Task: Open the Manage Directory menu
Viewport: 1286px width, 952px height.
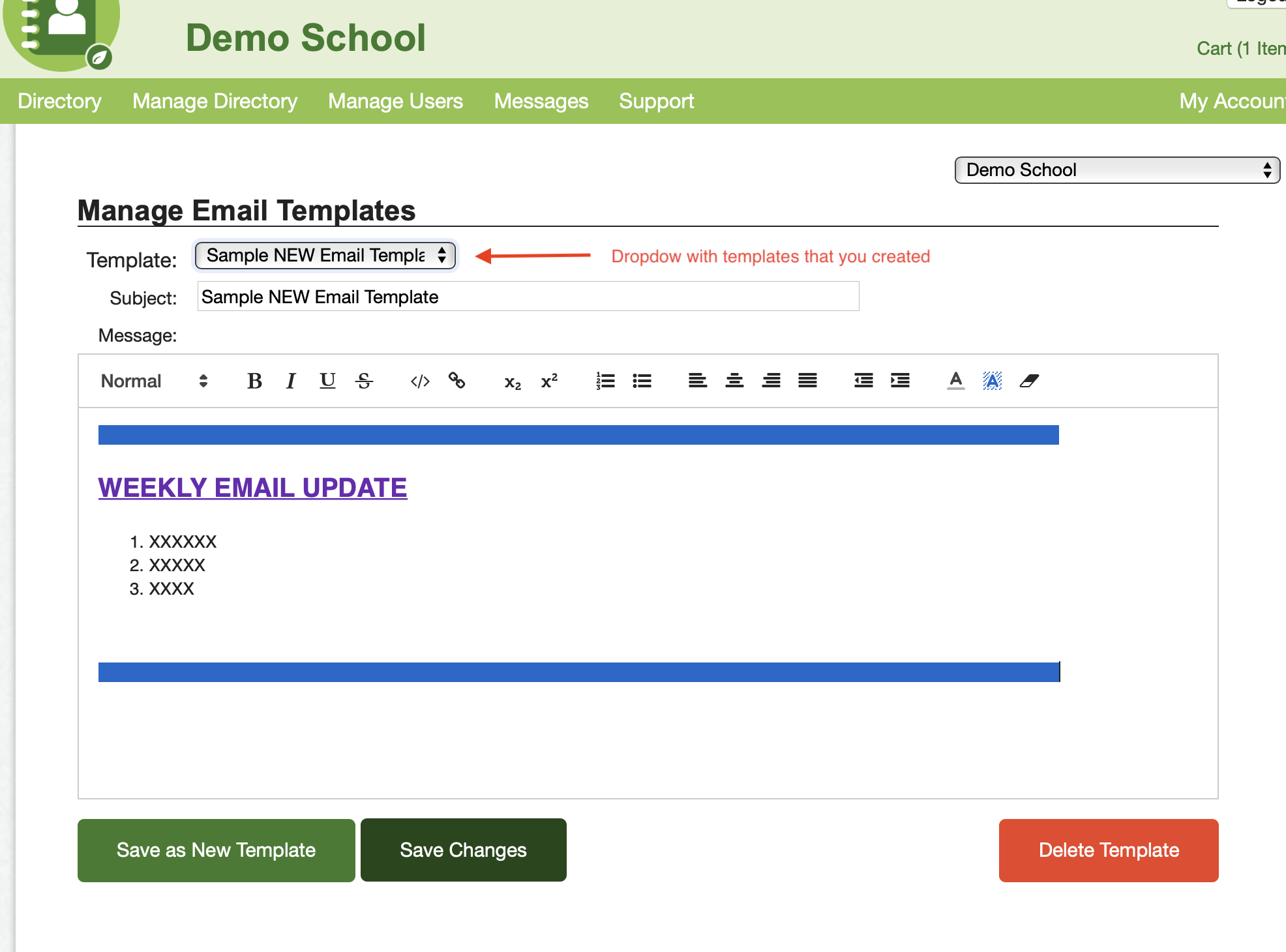Action: 215,101
